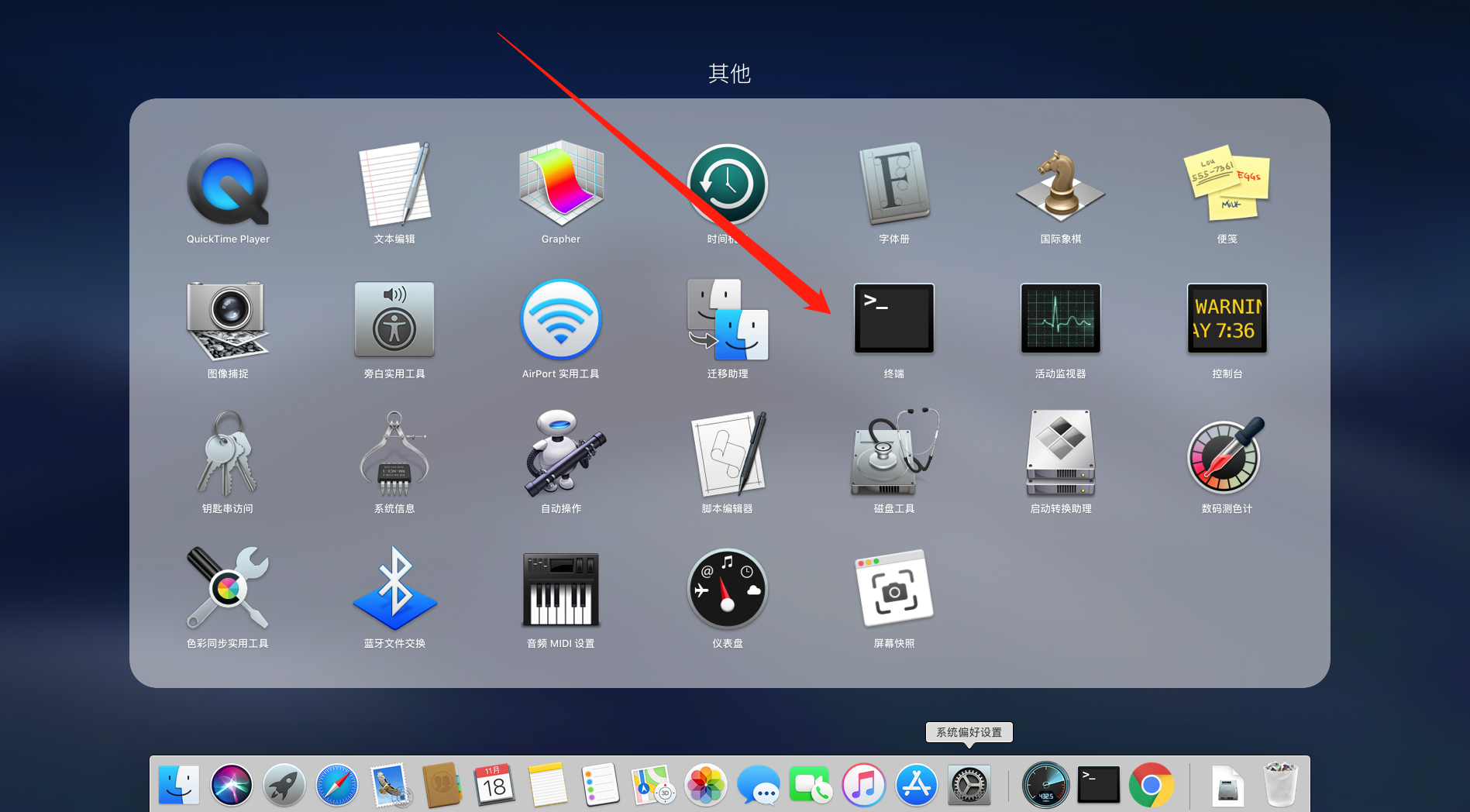Open 数码测色计 Digital Color Meter
This screenshot has height=812, width=1470.
click(1227, 454)
